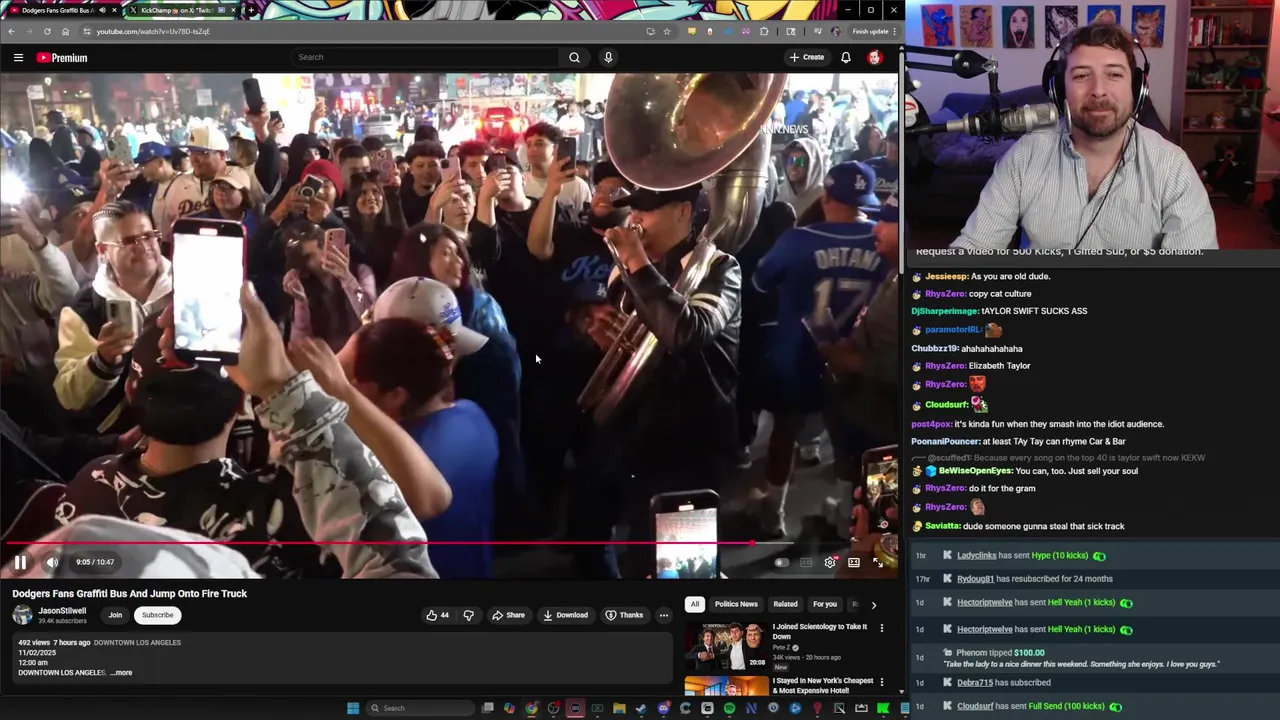The height and width of the screenshot is (720, 1280).
Task: Click taskbar Search box
Action: 420,708
